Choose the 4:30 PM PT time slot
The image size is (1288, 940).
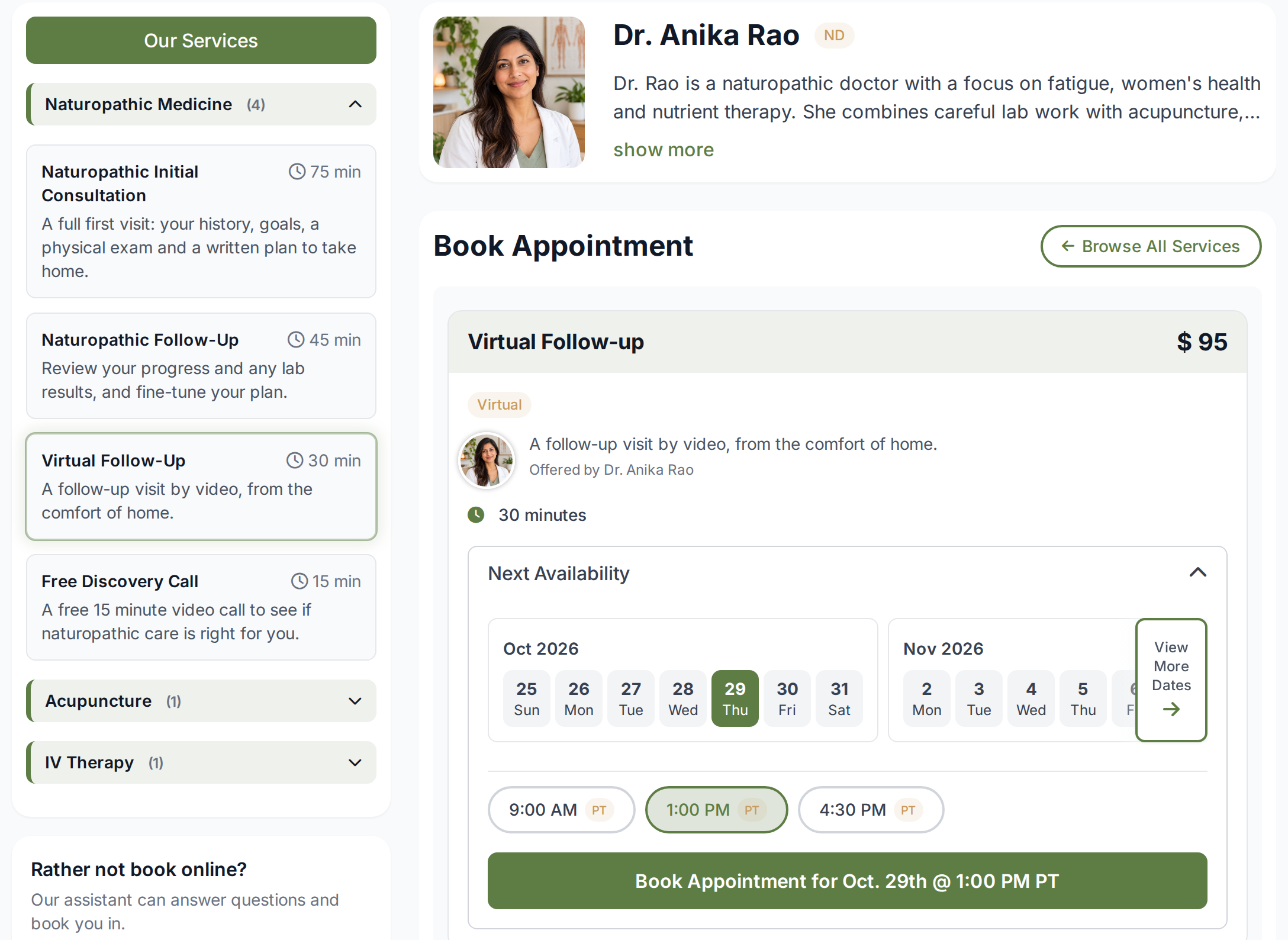pos(871,810)
